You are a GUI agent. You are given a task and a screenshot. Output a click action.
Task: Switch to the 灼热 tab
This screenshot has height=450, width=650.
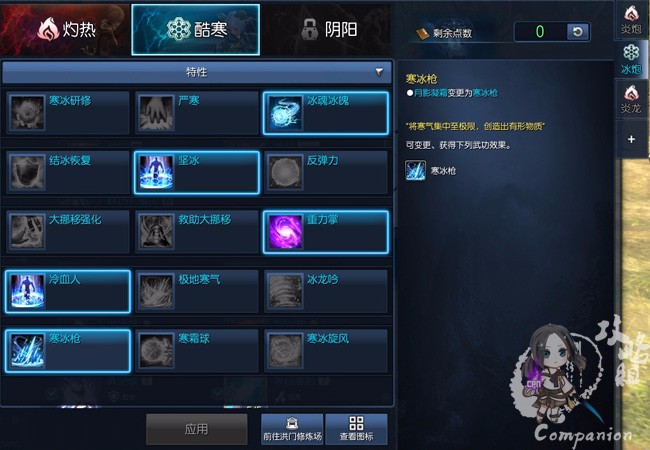click(x=65, y=29)
